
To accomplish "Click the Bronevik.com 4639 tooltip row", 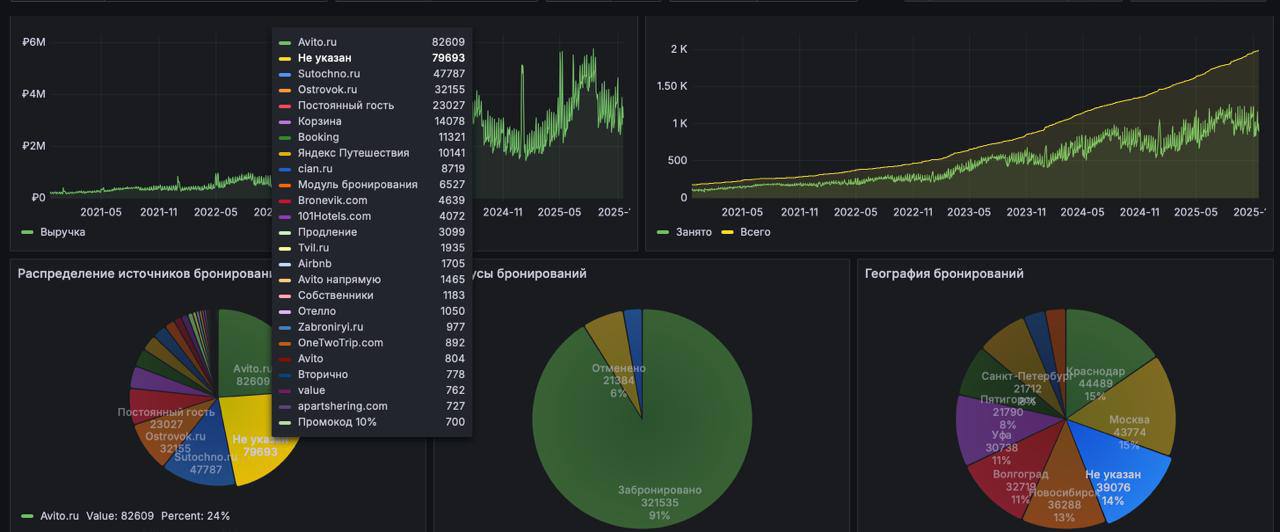I will point(372,200).
